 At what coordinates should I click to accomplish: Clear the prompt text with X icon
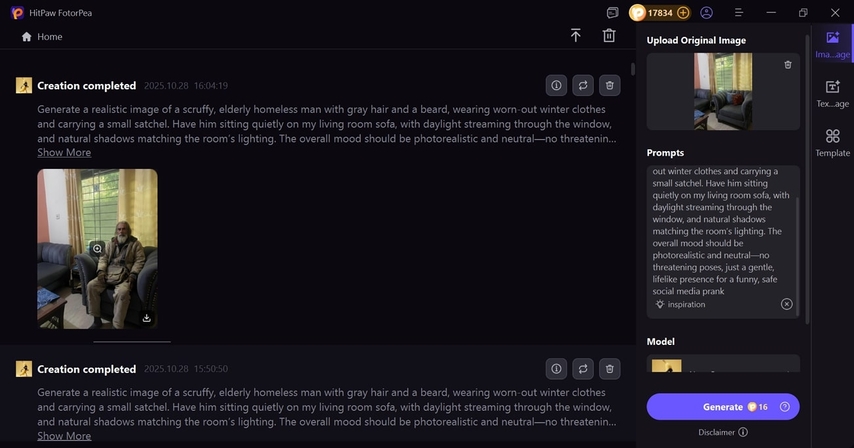786,304
